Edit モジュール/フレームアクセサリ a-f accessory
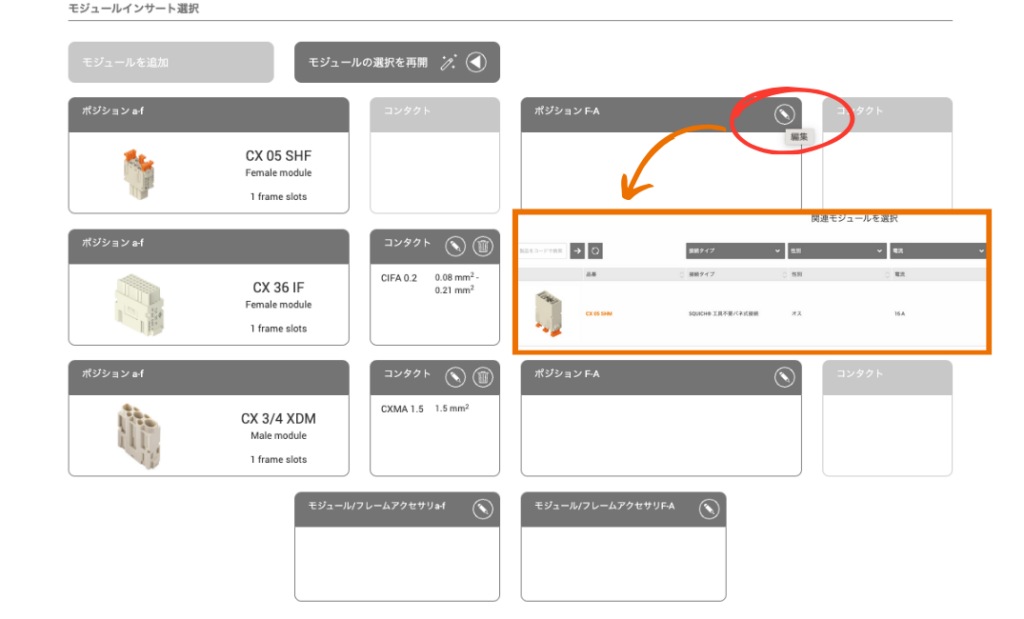This screenshot has height=619, width=1024. tap(482, 508)
